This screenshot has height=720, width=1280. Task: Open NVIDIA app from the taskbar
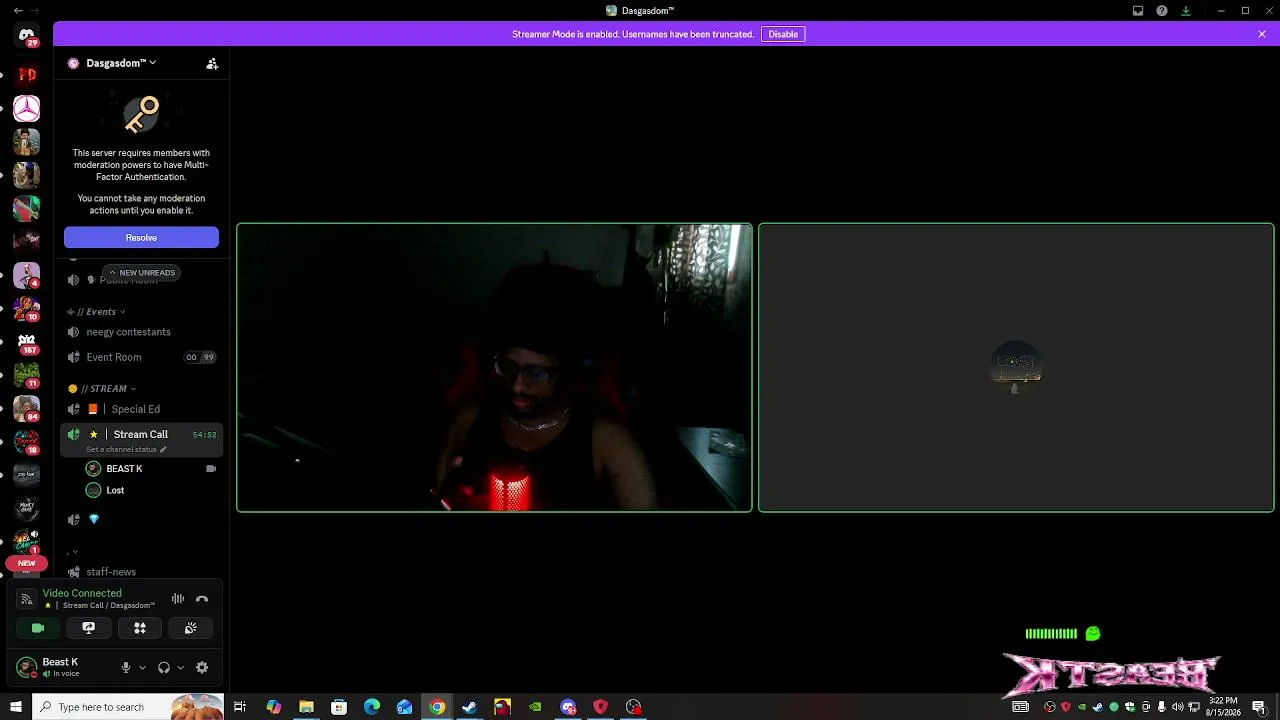535,707
